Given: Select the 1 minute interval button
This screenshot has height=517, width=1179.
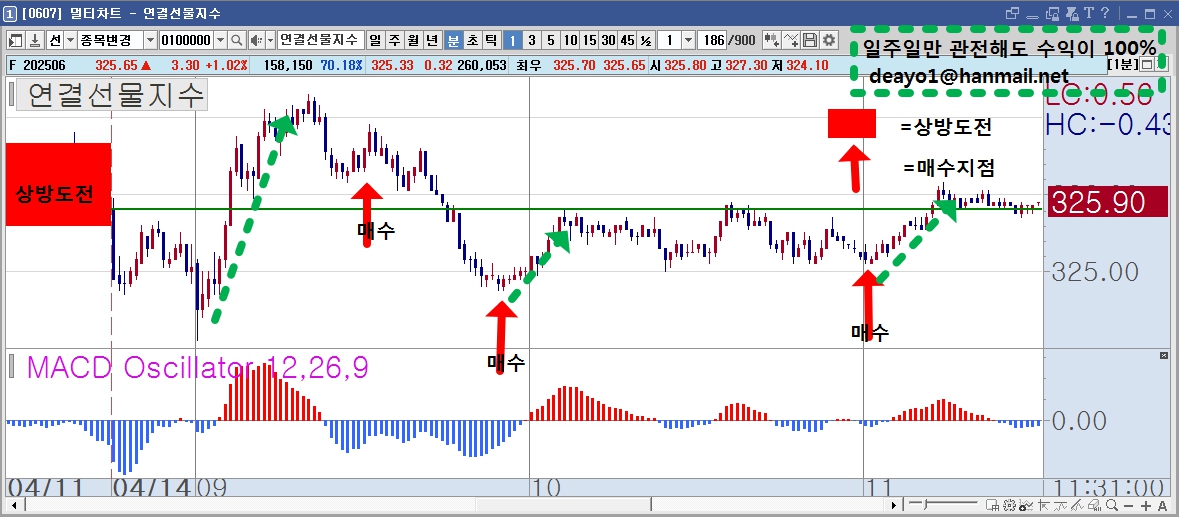Looking at the screenshot, I should 512,40.
